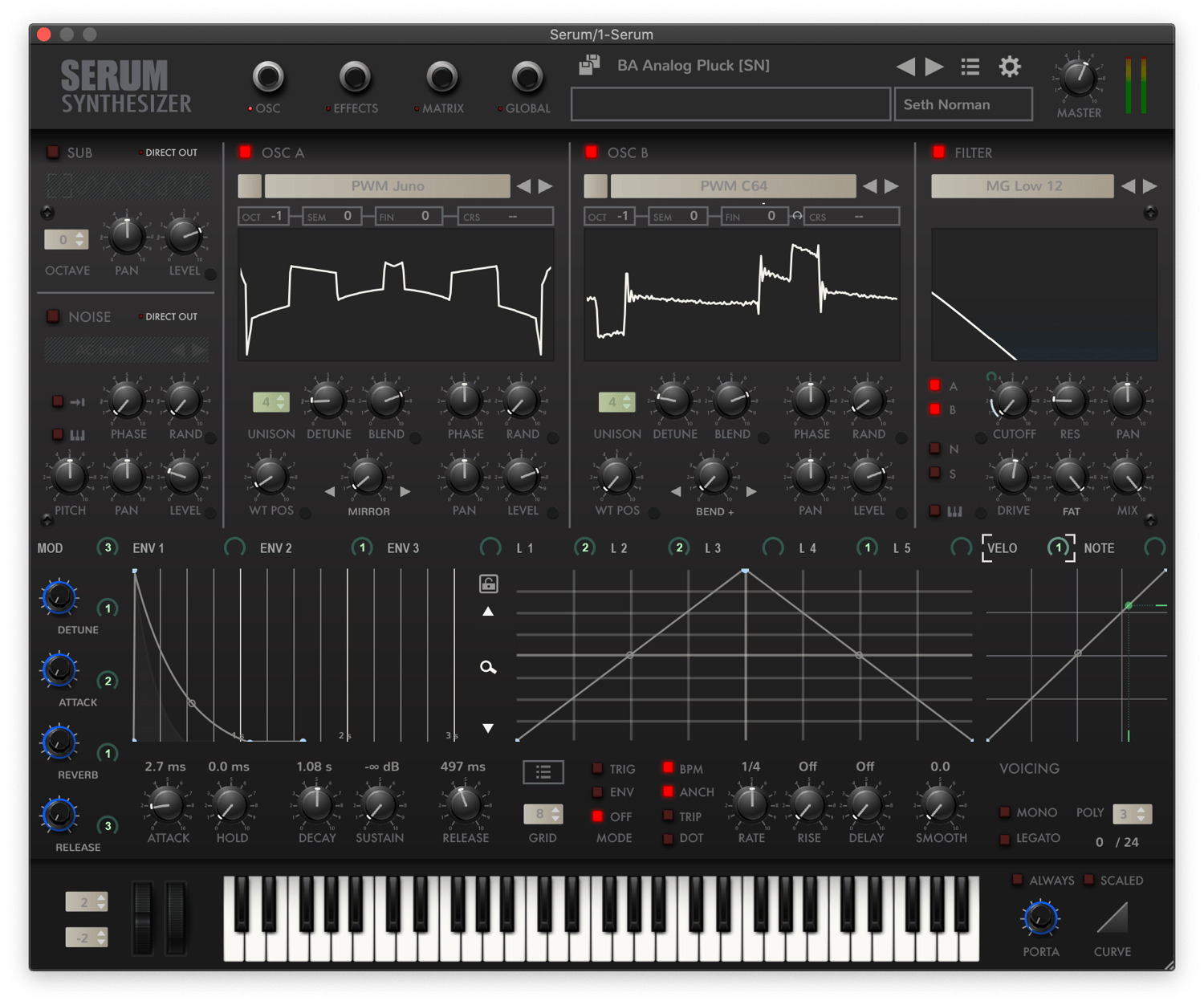Open the LFO shape list icon
Viewport: 1204px width, 1005px height.
pos(543,772)
